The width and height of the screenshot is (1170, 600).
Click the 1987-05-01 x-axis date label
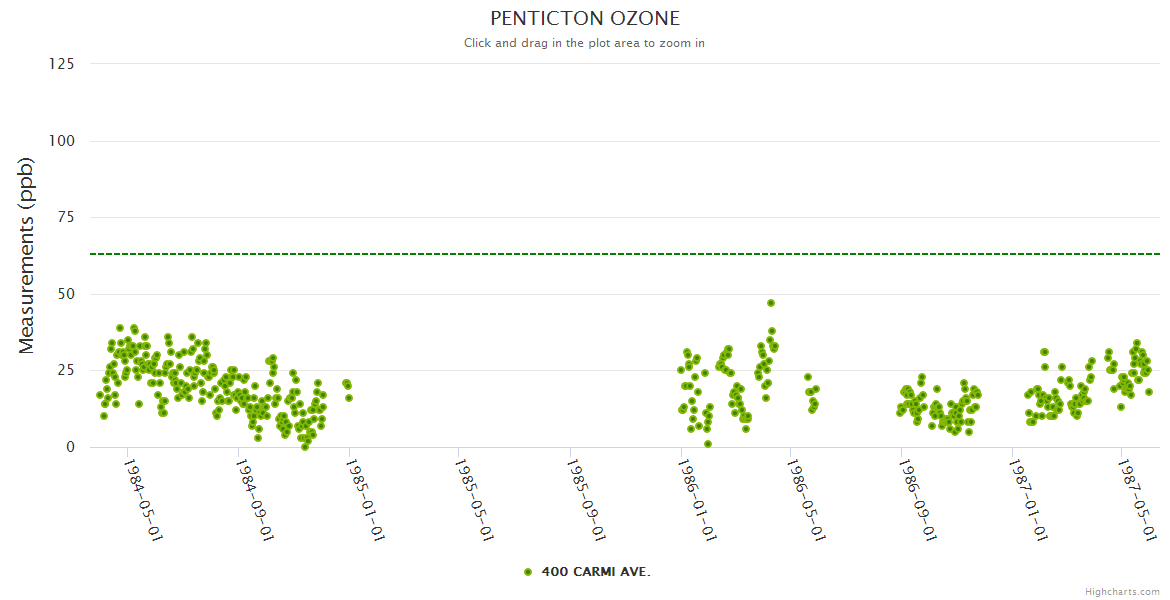coord(1138,499)
